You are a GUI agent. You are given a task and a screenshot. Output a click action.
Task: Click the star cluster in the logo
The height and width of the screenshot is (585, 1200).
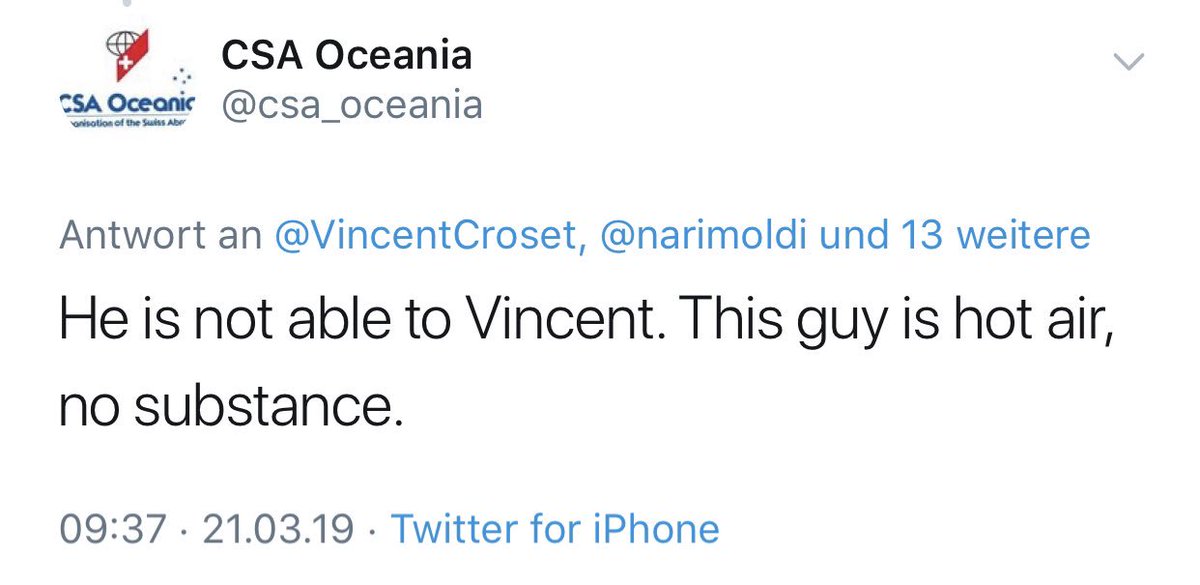click(181, 78)
